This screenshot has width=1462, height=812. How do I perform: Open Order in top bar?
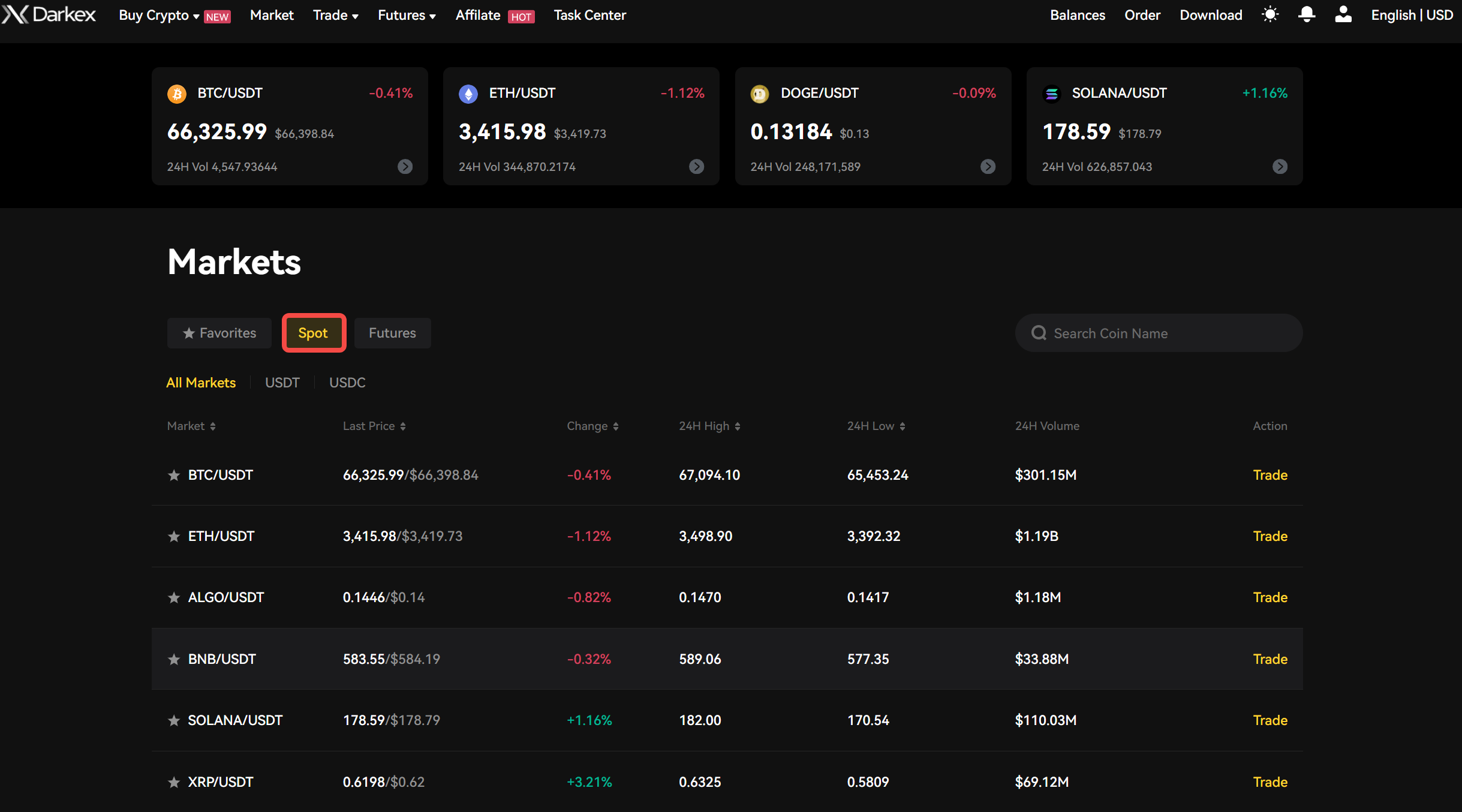[1142, 16]
